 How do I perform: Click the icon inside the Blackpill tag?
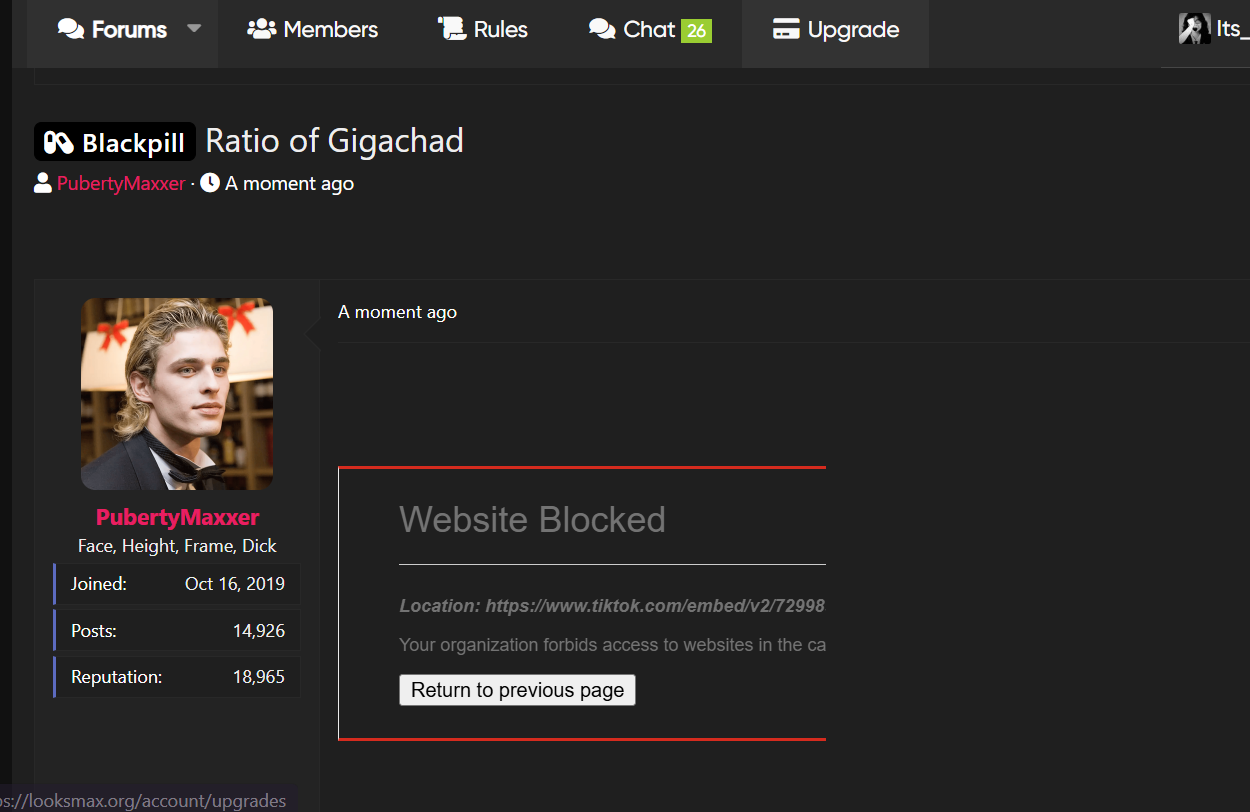pos(59,143)
